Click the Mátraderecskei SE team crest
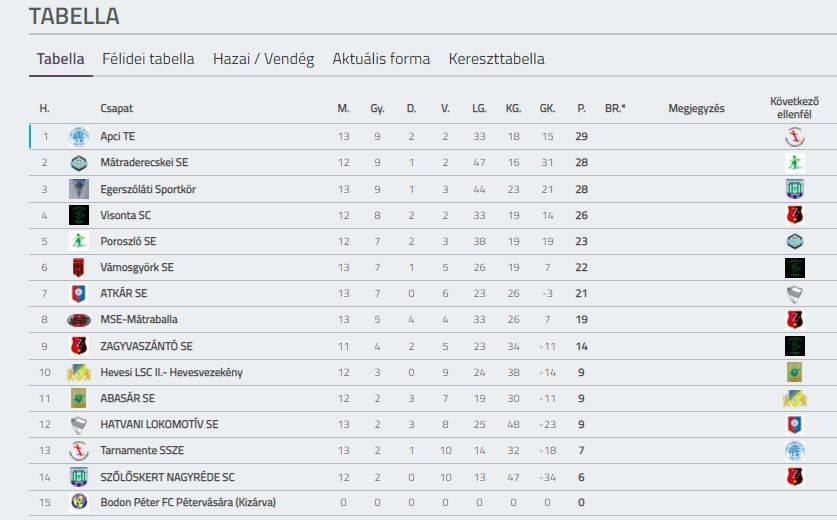This screenshot has height=520, width=837. click(79, 163)
